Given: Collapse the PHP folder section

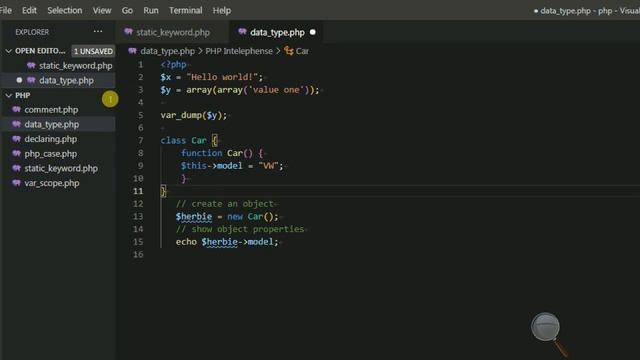Looking at the screenshot, I should [x=9, y=95].
